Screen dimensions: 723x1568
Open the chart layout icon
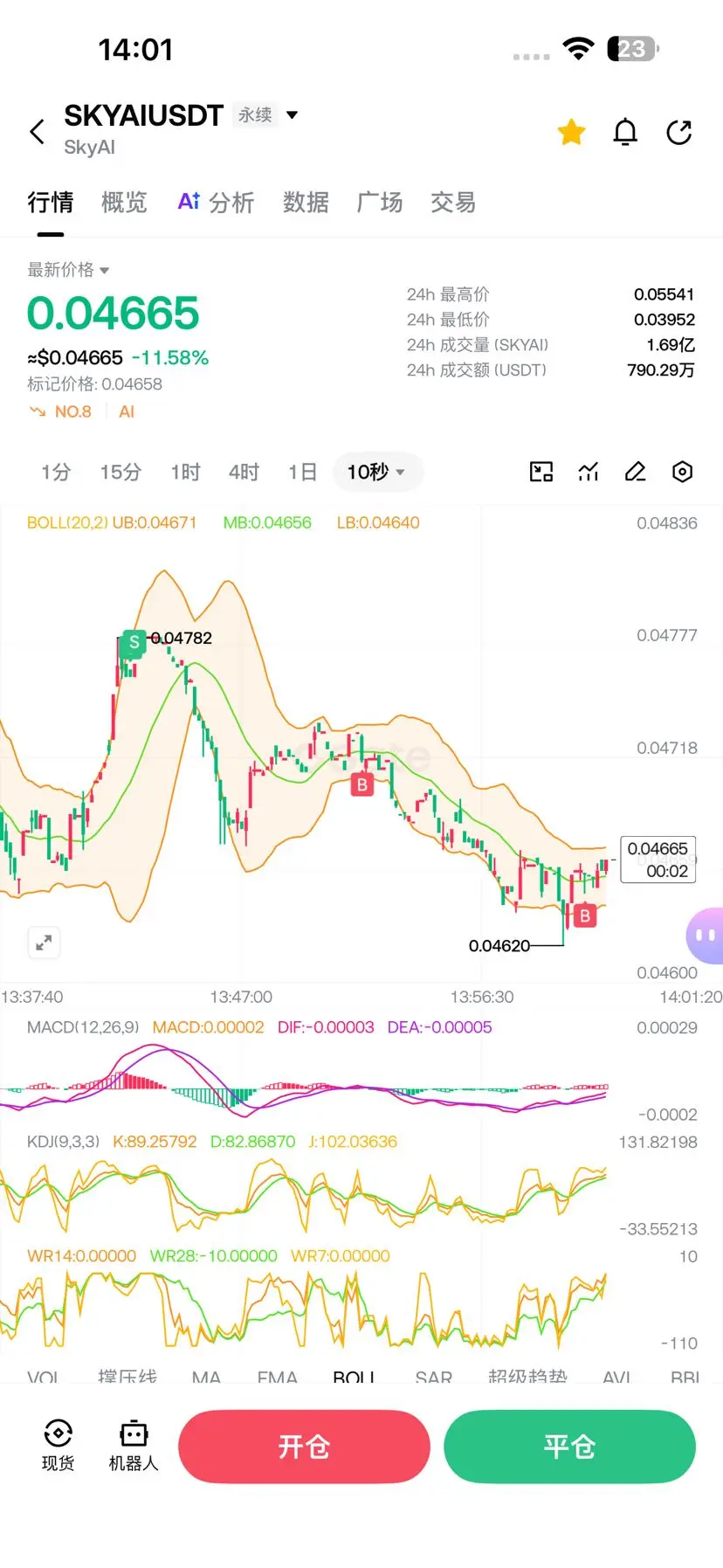click(541, 472)
